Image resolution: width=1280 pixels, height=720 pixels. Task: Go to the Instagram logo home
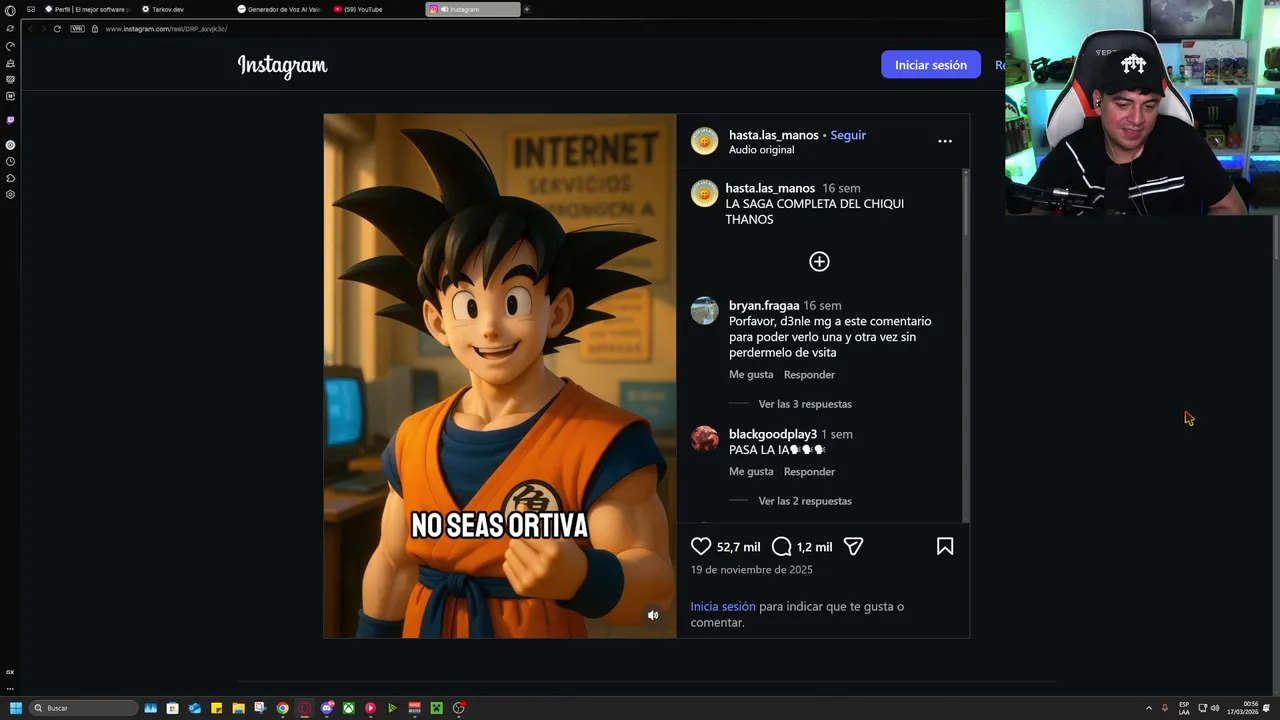coord(282,66)
